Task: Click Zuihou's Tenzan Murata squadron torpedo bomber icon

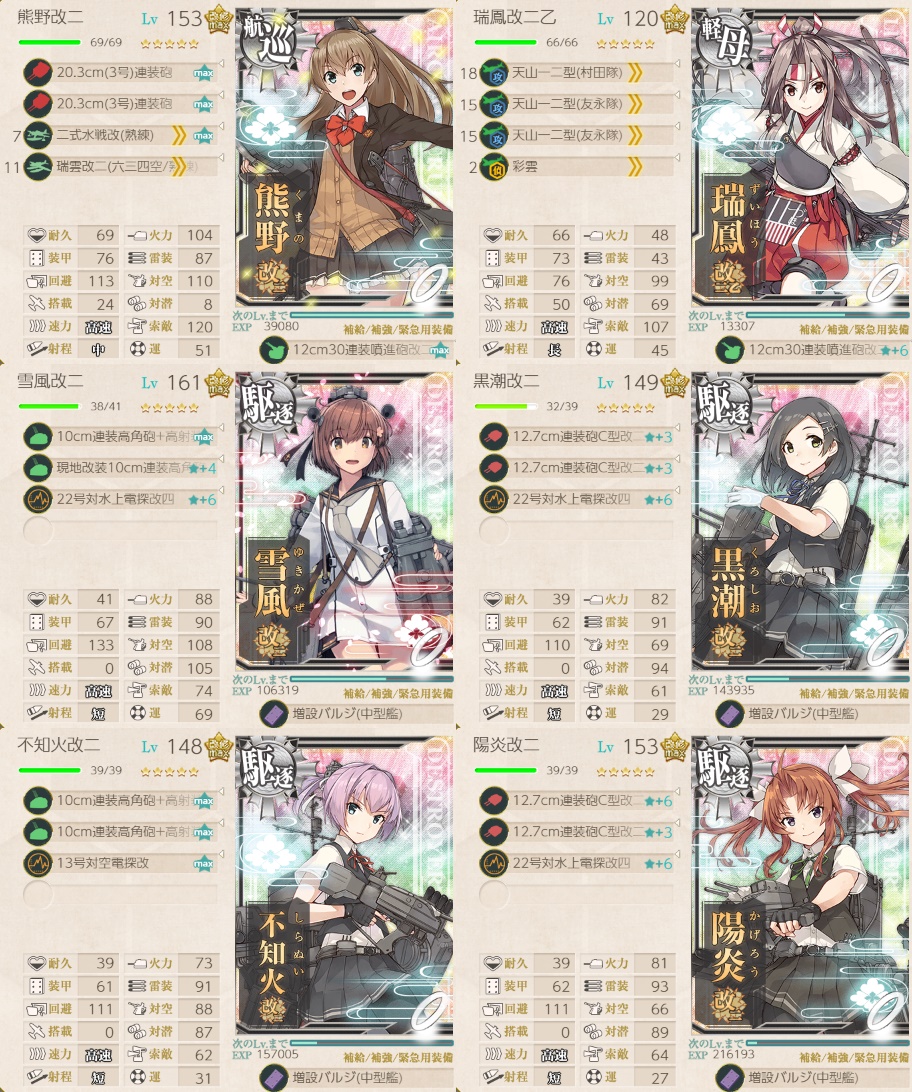Action: [x=494, y=72]
